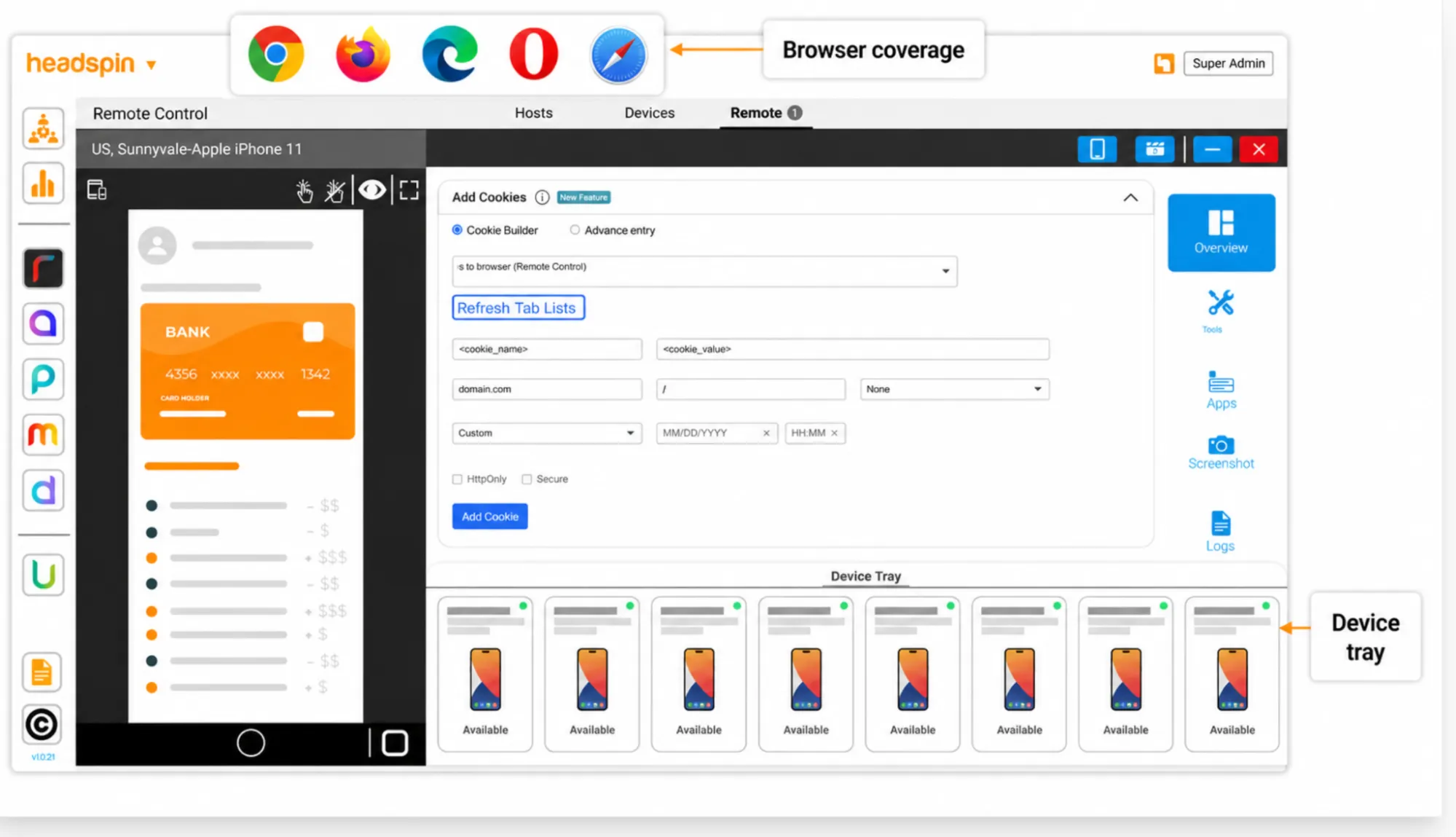Click the domain.com input field
The height and width of the screenshot is (837, 1456).
coord(547,389)
